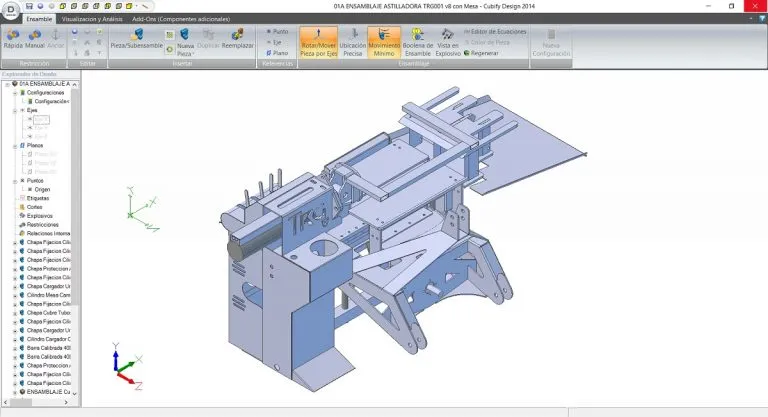Select Restricciones item in the tree
This screenshot has height=417, width=768.
click(x=43, y=225)
